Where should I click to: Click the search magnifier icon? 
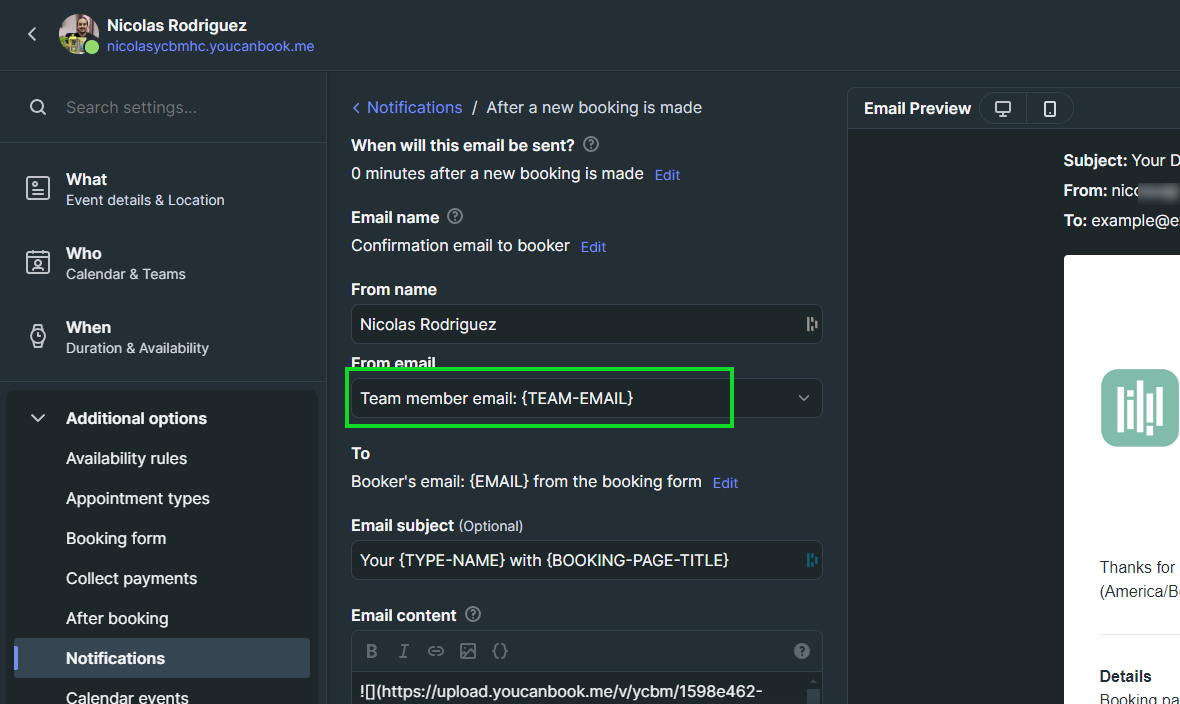point(38,108)
